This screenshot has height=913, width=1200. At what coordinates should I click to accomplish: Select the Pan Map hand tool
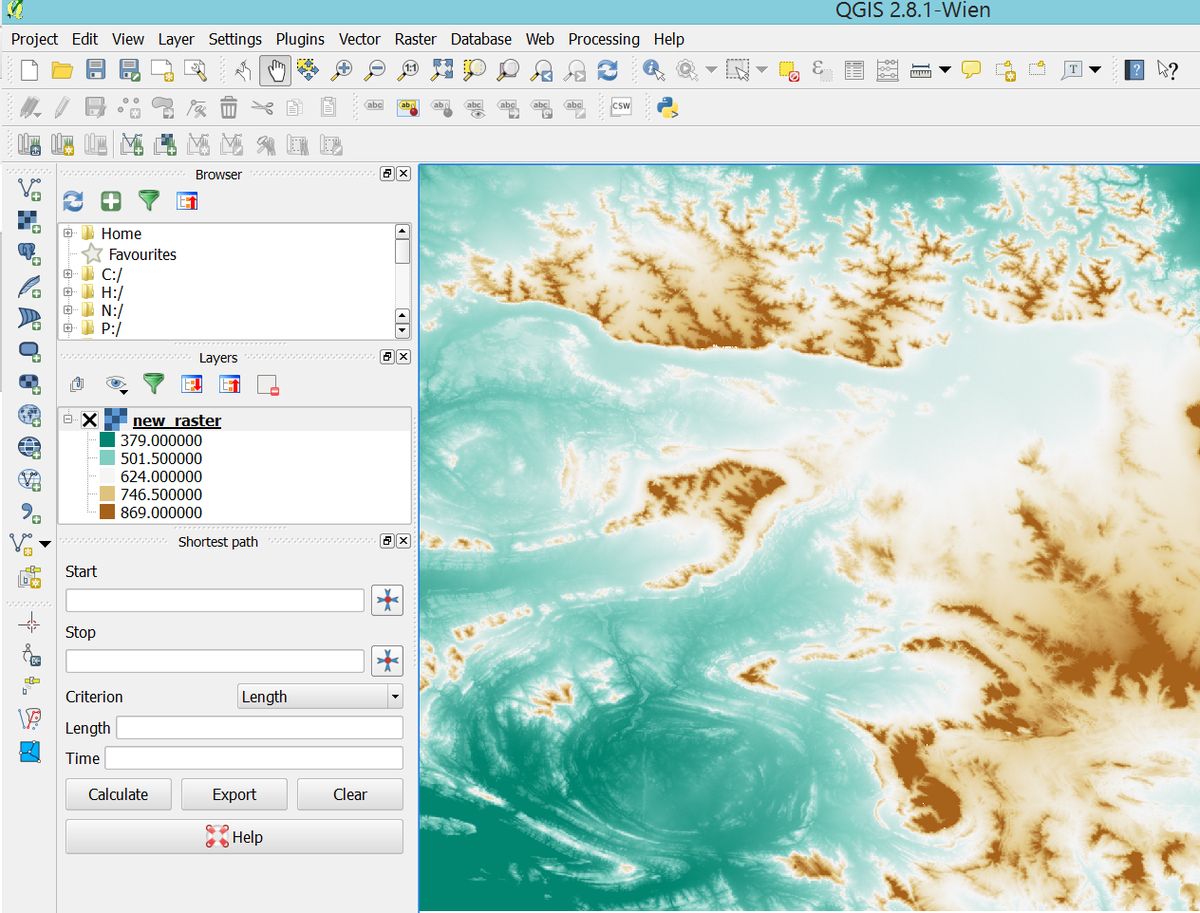coord(275,70)
